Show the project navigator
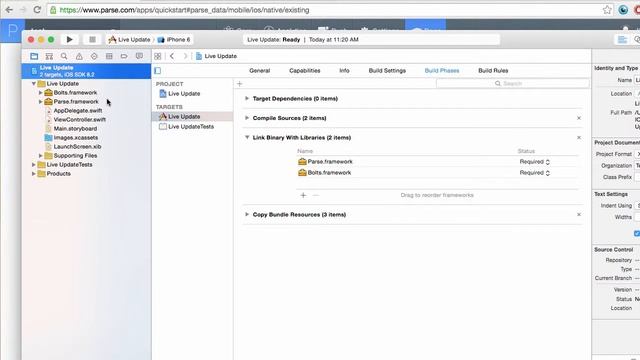 pos(34,56)
